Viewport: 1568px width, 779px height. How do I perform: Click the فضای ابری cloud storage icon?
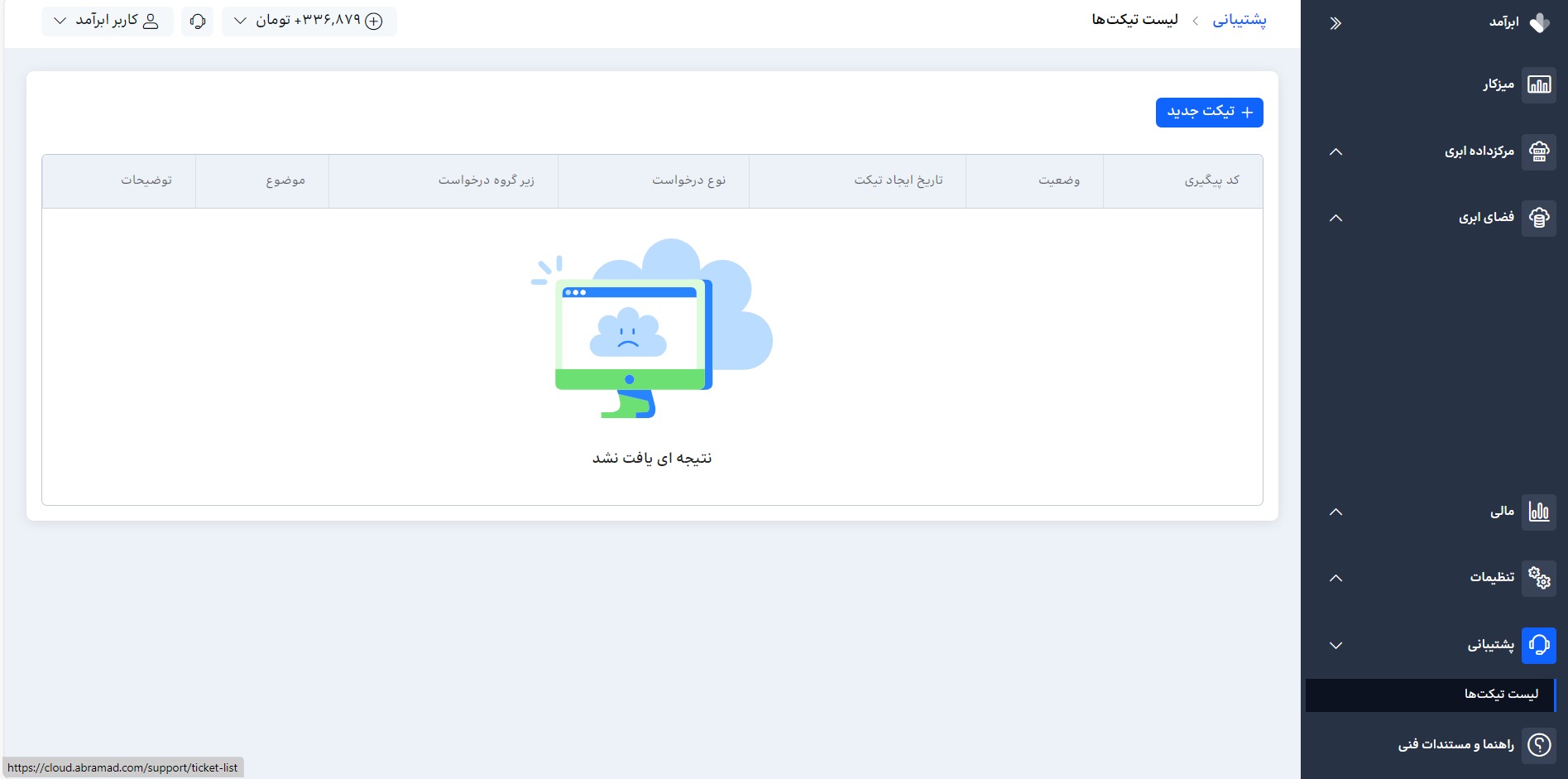(x=1539, y=218)
